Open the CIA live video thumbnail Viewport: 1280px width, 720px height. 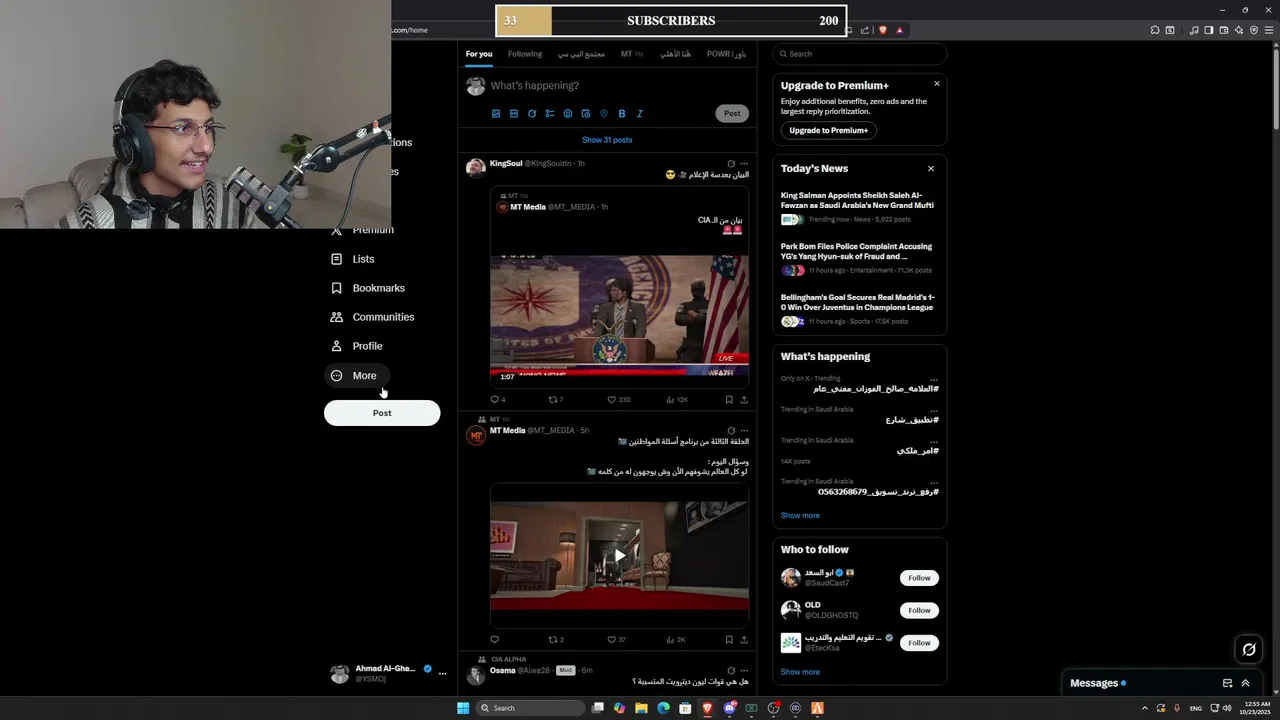click(619, 315)
